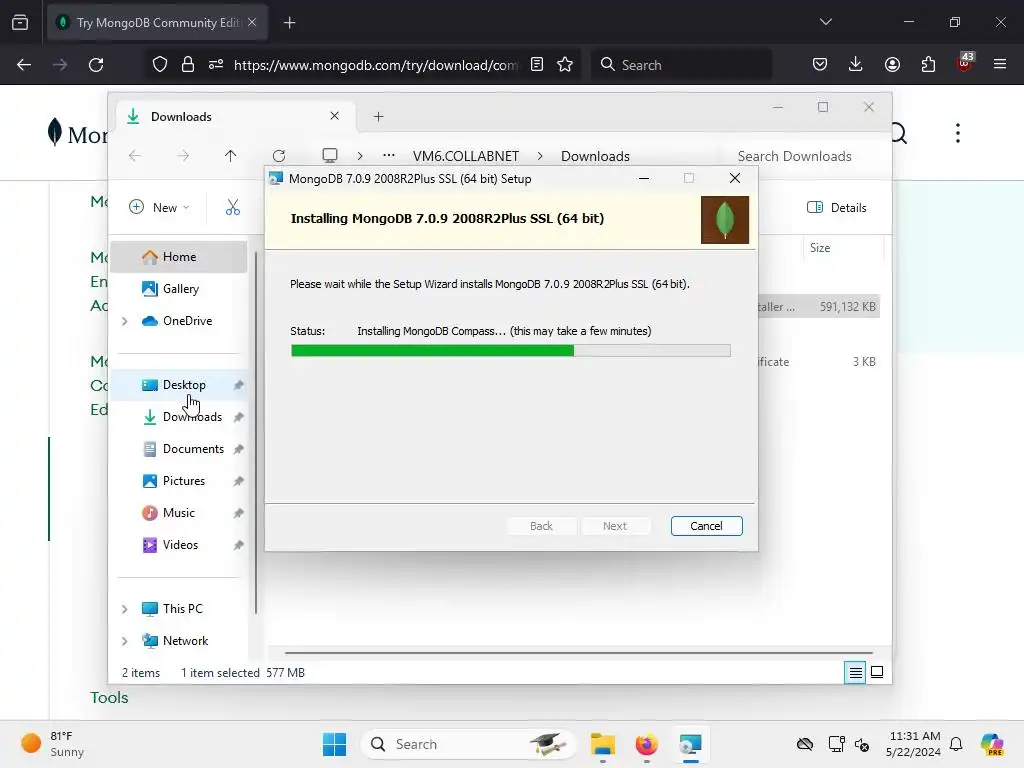1024x768 pixels.
Task: Click Downloads breadcrumb segment
Action: tap(595, 156)
